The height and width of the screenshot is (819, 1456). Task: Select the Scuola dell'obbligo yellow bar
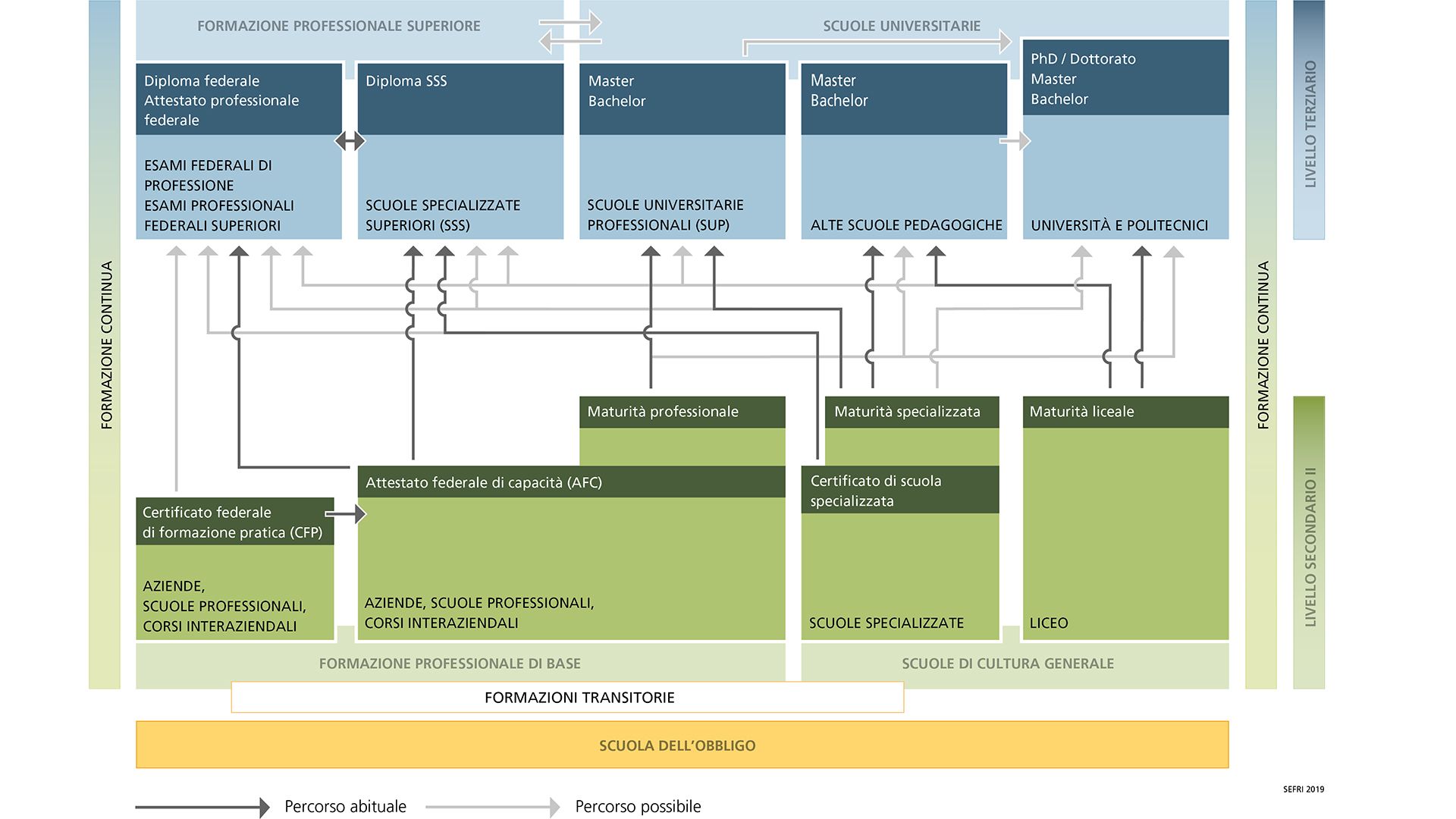pos(682,745)
